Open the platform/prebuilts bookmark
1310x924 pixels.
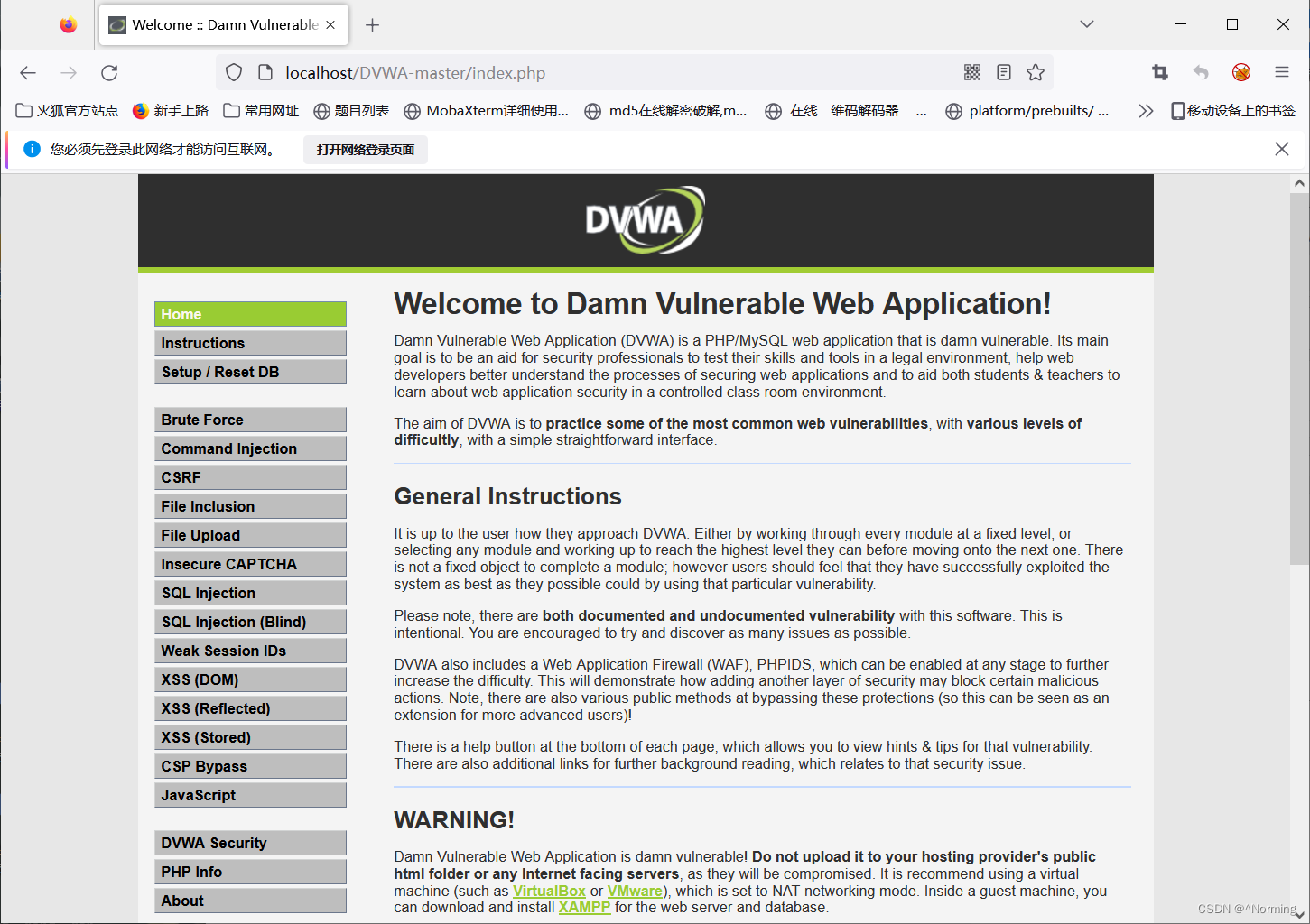[x=1027, y=111]
